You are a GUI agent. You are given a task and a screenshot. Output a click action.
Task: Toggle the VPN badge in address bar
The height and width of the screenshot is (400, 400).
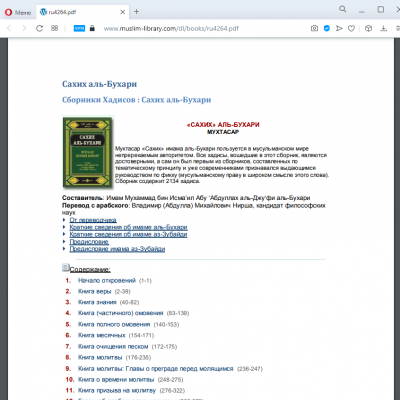79,29
